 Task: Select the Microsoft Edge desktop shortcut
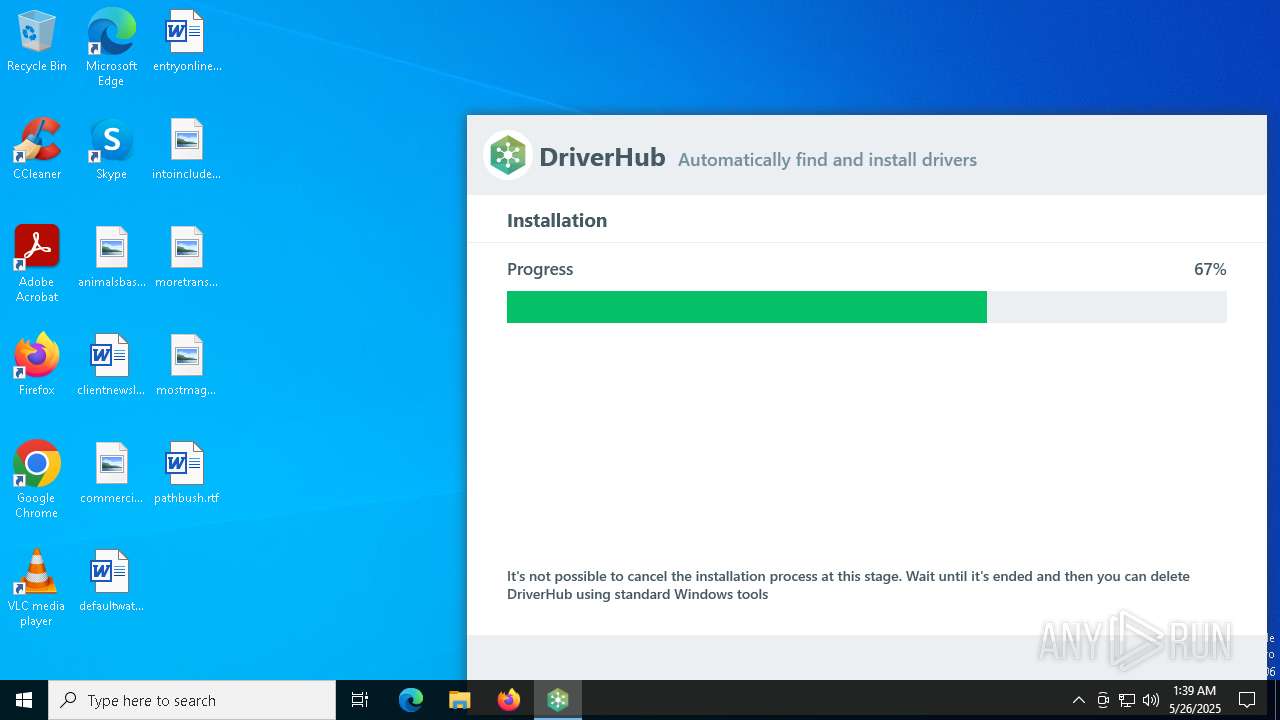click(x=111, y=48)
